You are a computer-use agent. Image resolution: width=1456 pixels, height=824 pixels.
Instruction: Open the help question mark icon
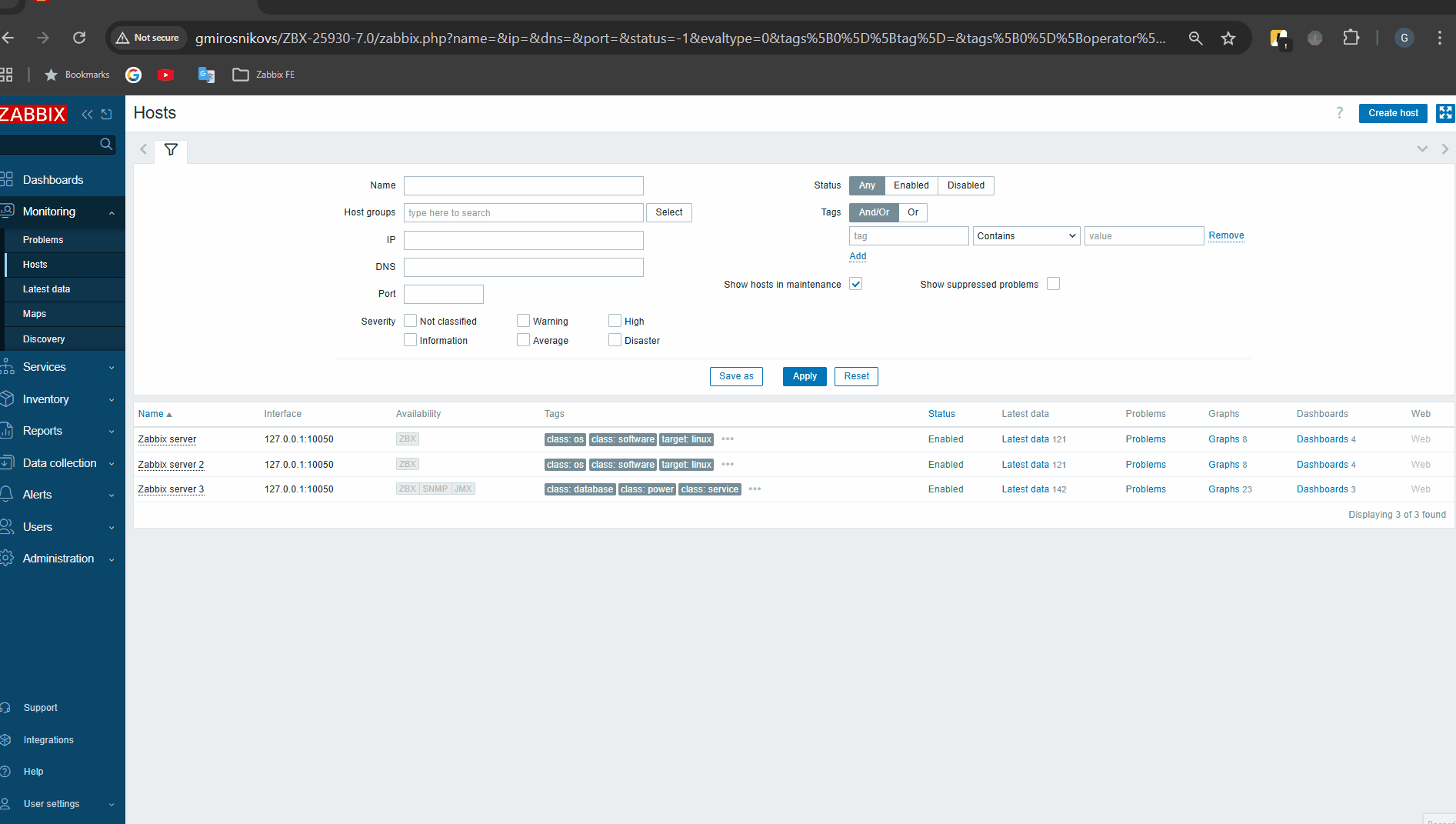(x=1339, y=113)
